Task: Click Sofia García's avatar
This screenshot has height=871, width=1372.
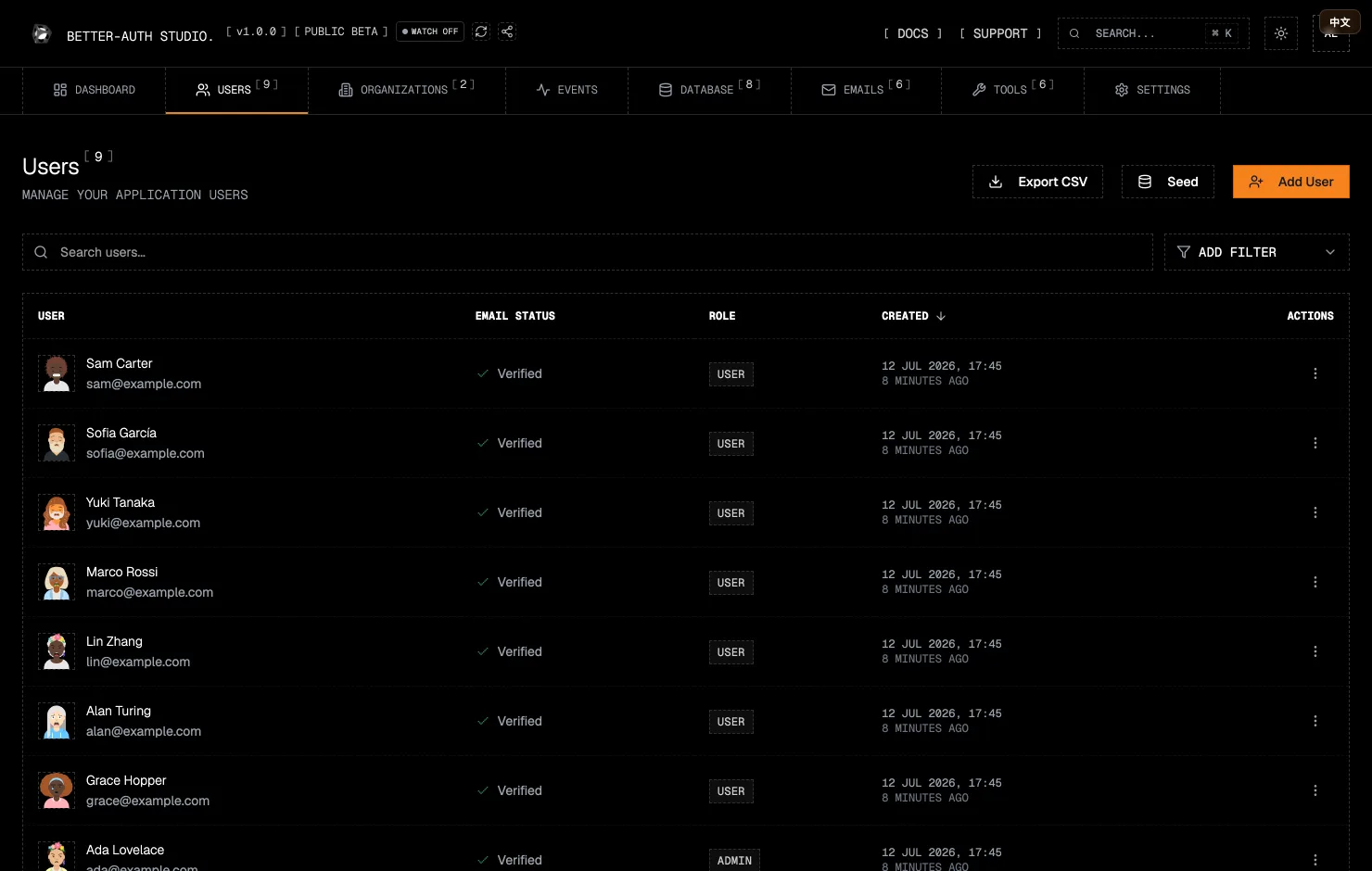Action: point(57,443)
